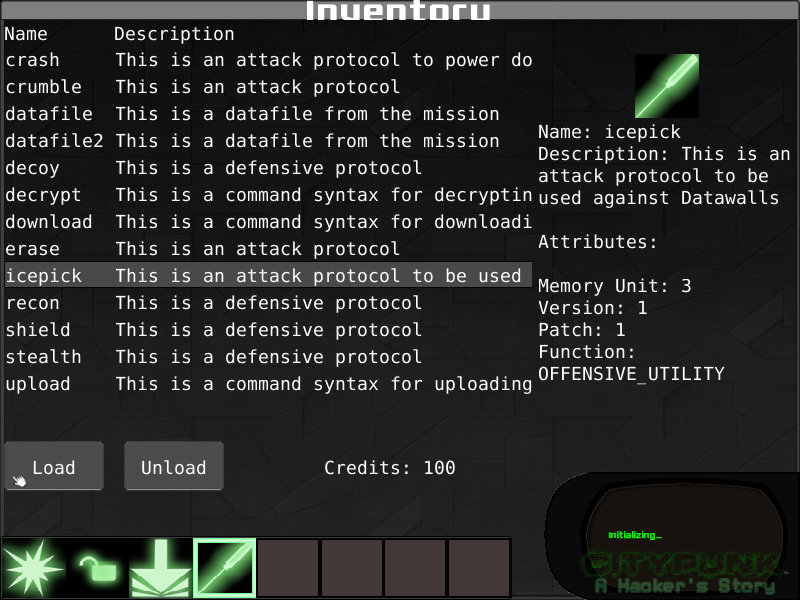Viewport: 800px width, 600px height.
Task: Click the icepick preview image
Action: (667, 86)
